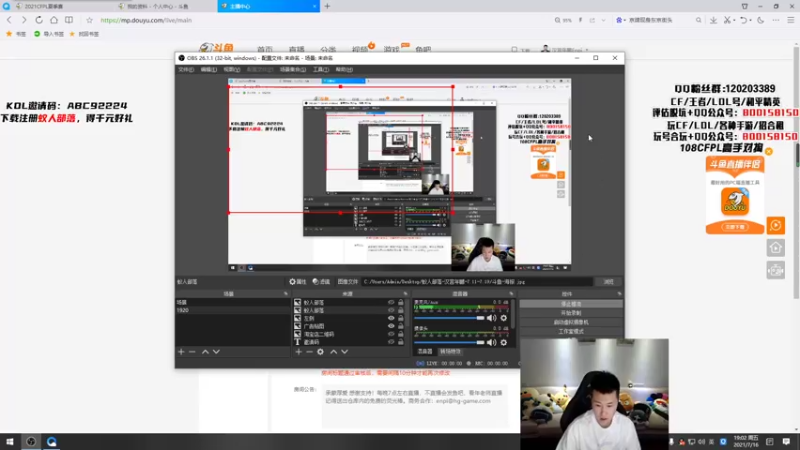The image size is (800, 450).
Task: Mute the 摄像头 audio channel
Action: tap(491, 342)
